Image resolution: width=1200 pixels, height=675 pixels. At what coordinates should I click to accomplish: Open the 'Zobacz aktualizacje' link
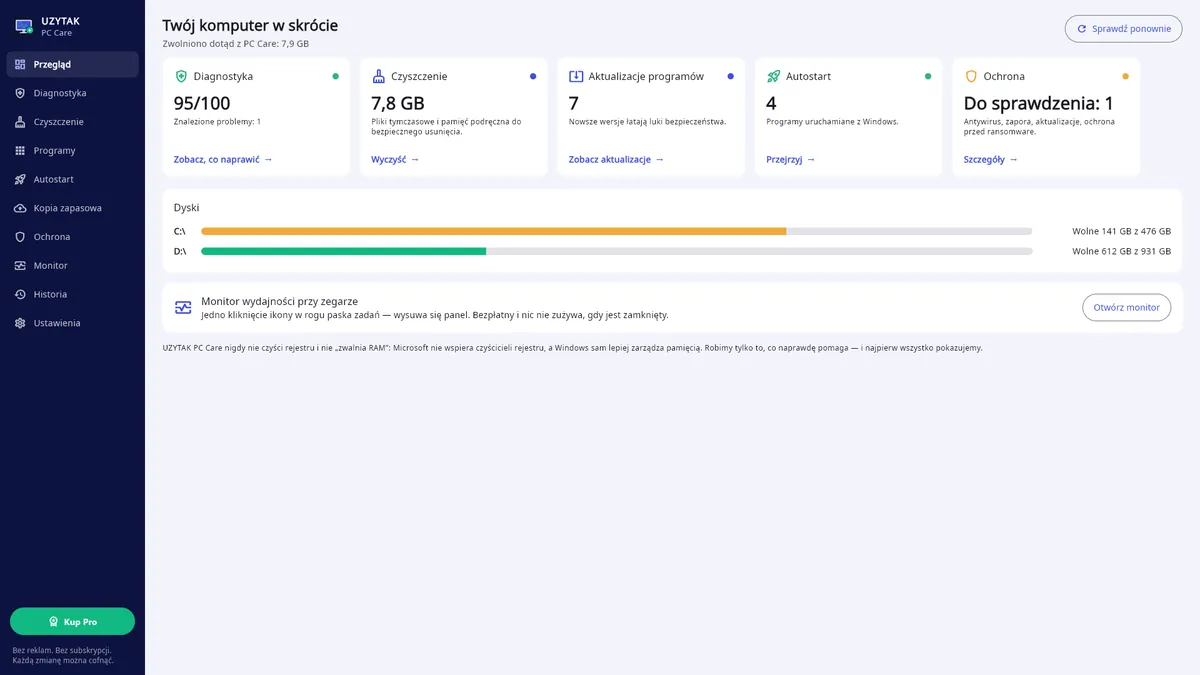click(616, 159)
